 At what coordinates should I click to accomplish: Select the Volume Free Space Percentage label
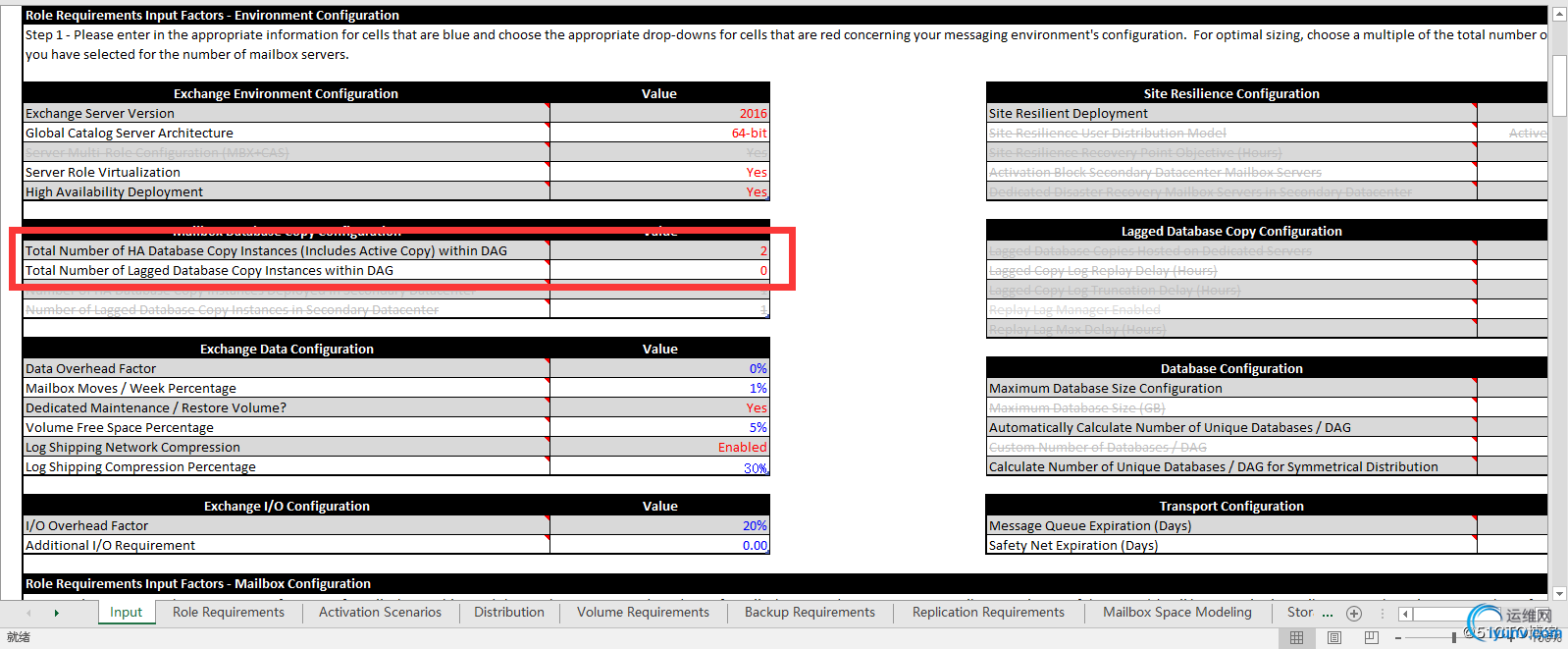(x=286, y=427)
